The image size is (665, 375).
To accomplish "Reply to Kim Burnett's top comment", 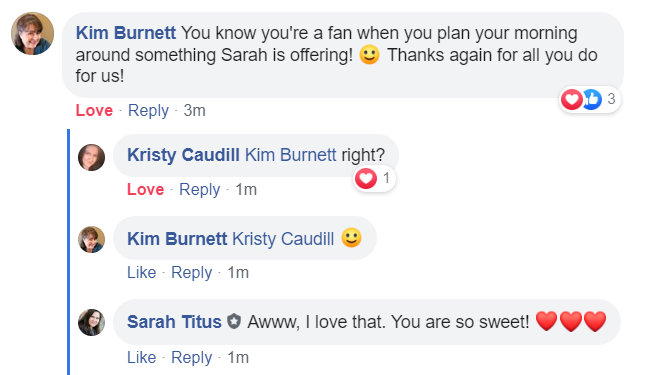I will tap(148, 111).
